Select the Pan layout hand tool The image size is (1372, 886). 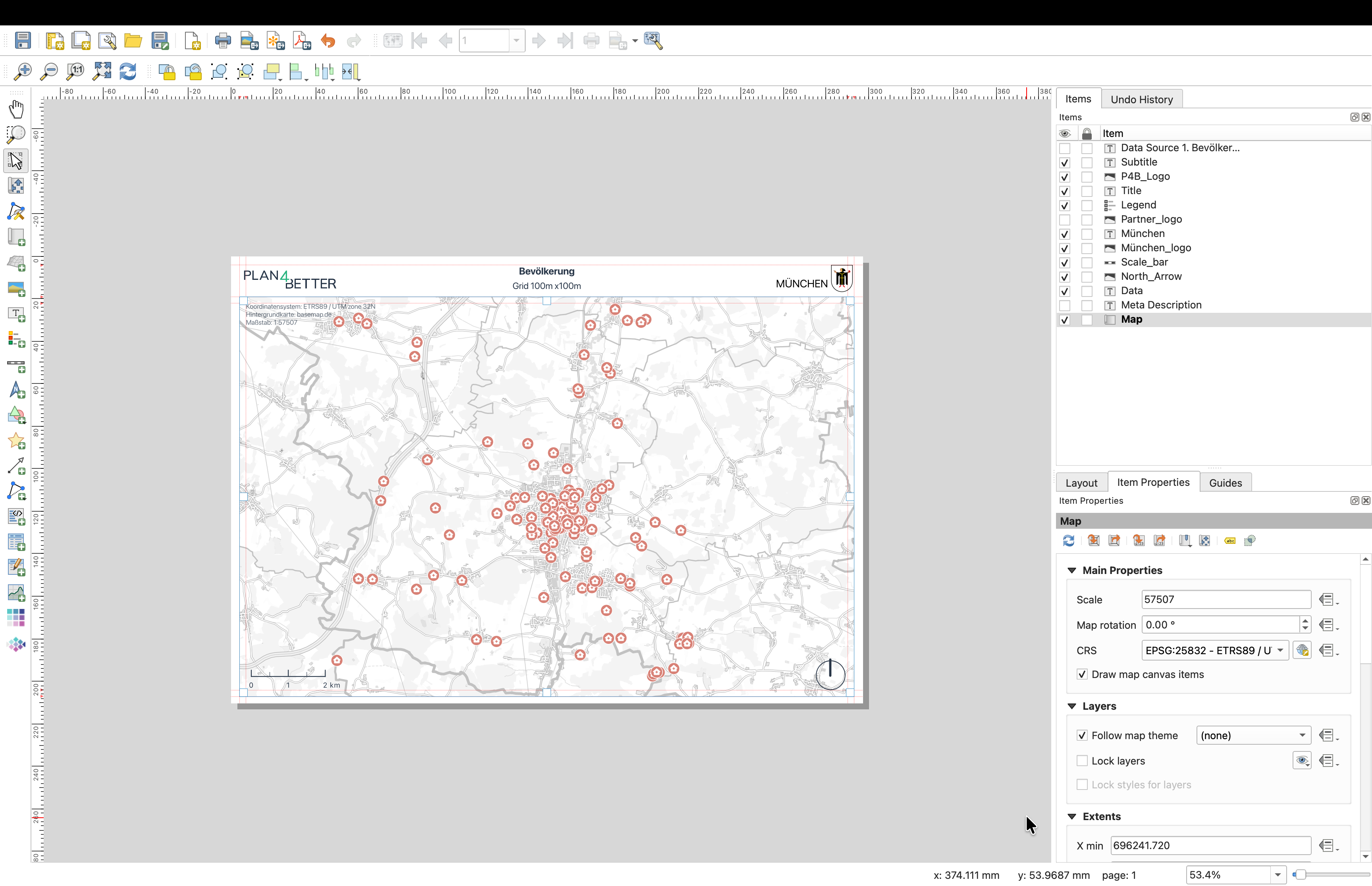pyautogui.click(x=16, y=109)
